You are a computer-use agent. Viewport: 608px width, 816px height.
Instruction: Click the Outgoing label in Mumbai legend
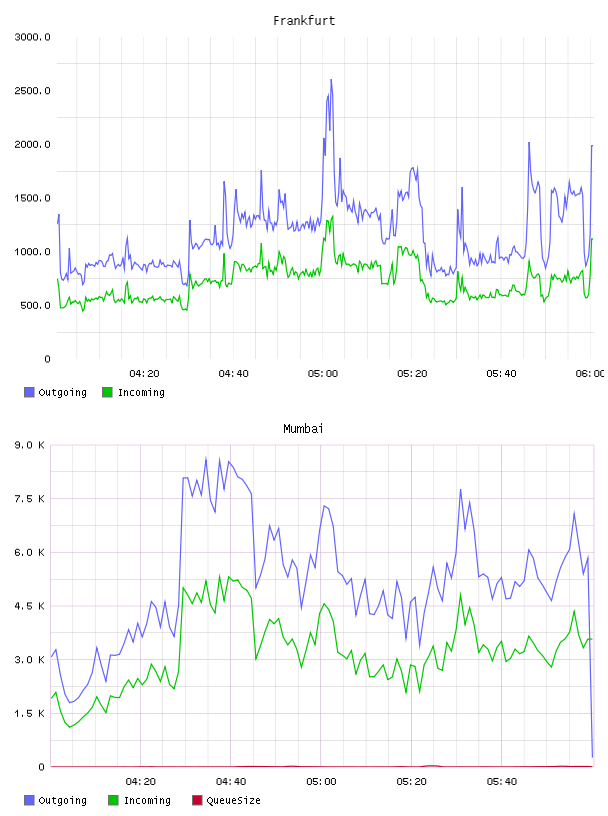(x=62, y=801)
